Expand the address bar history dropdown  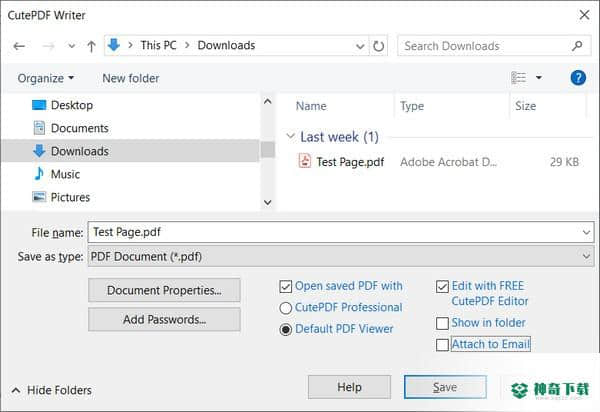360,46
